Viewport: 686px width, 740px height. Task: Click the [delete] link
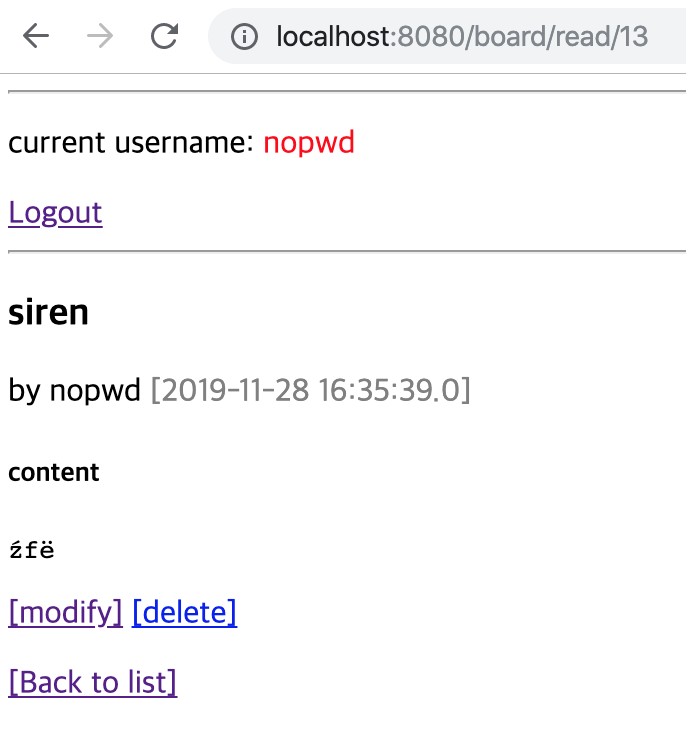point(184,611)
